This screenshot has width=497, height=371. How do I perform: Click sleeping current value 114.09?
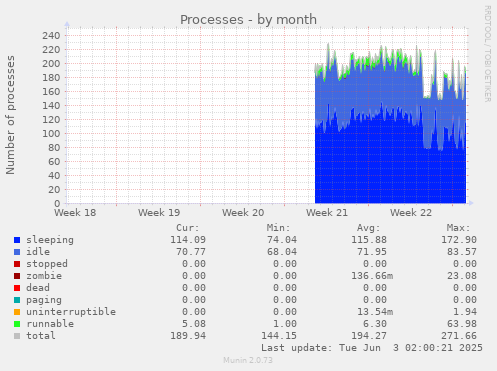pos(188,240)
